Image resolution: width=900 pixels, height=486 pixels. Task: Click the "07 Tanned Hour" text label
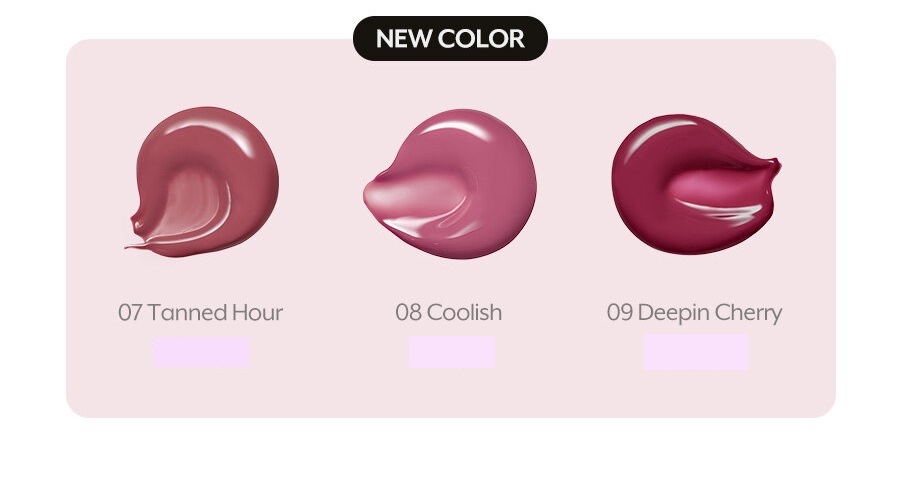(200, 313)
